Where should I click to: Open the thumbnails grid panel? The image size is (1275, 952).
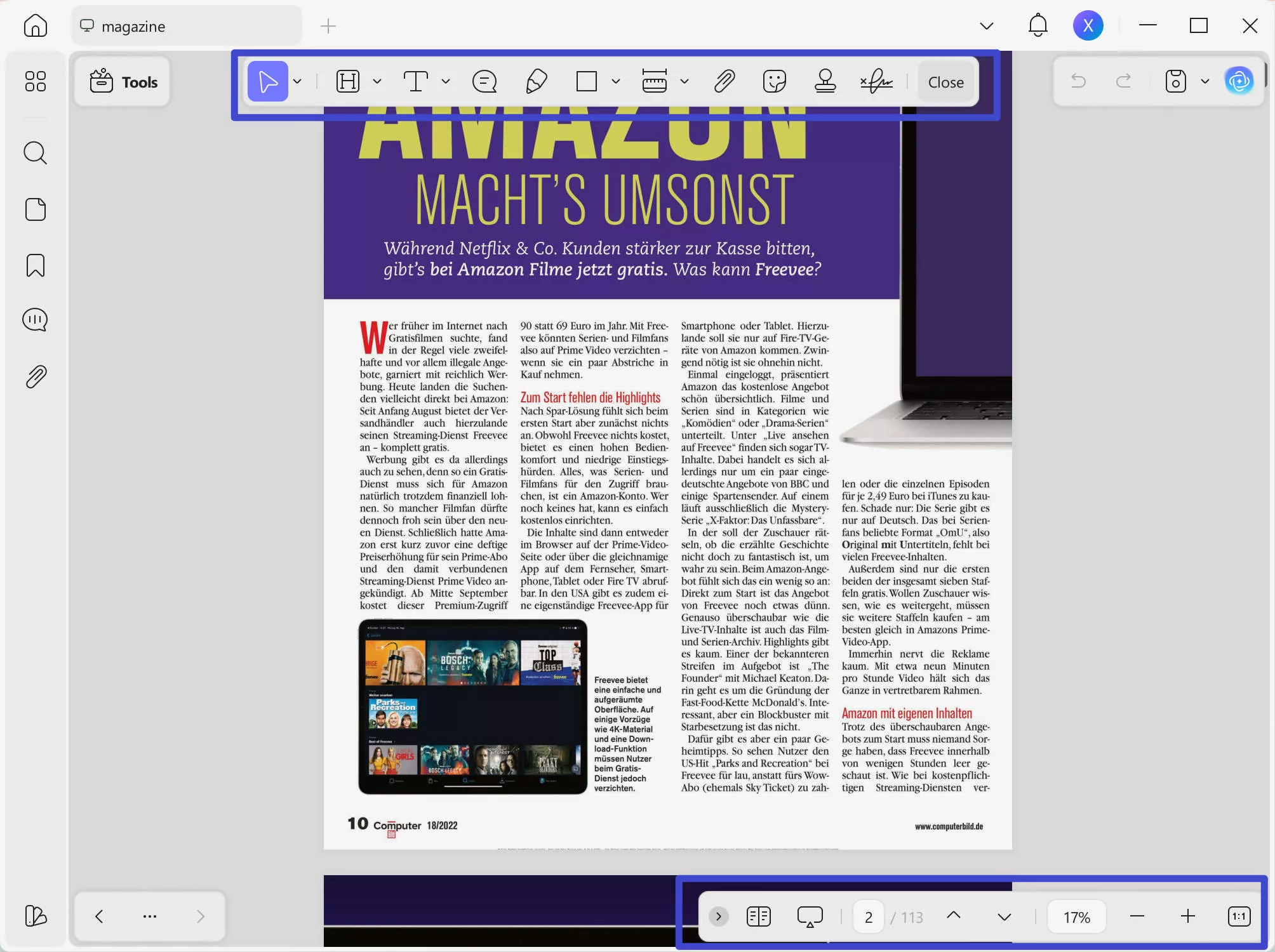tap(36, 81)
